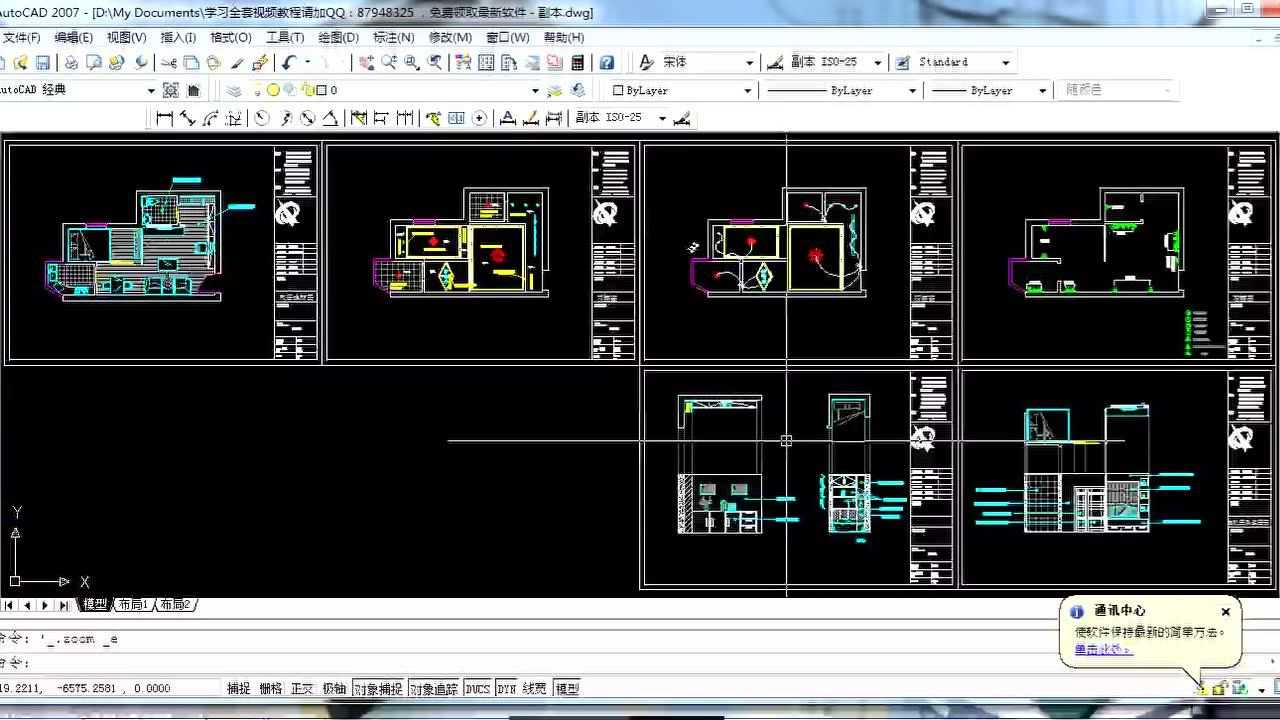Screen dimensions: 1280x720
Task: Select the Angular dimension tool
Action: 330,118
